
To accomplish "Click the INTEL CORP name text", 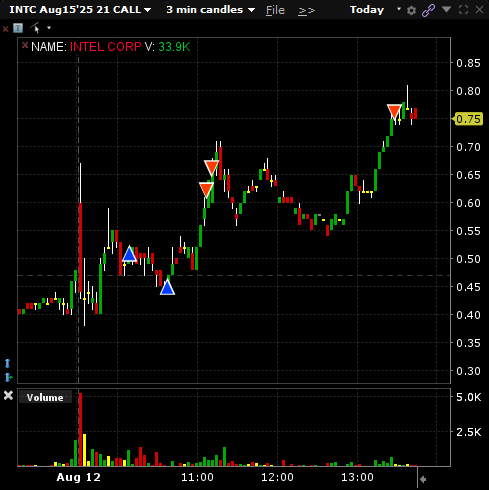I will coord(106,47).
